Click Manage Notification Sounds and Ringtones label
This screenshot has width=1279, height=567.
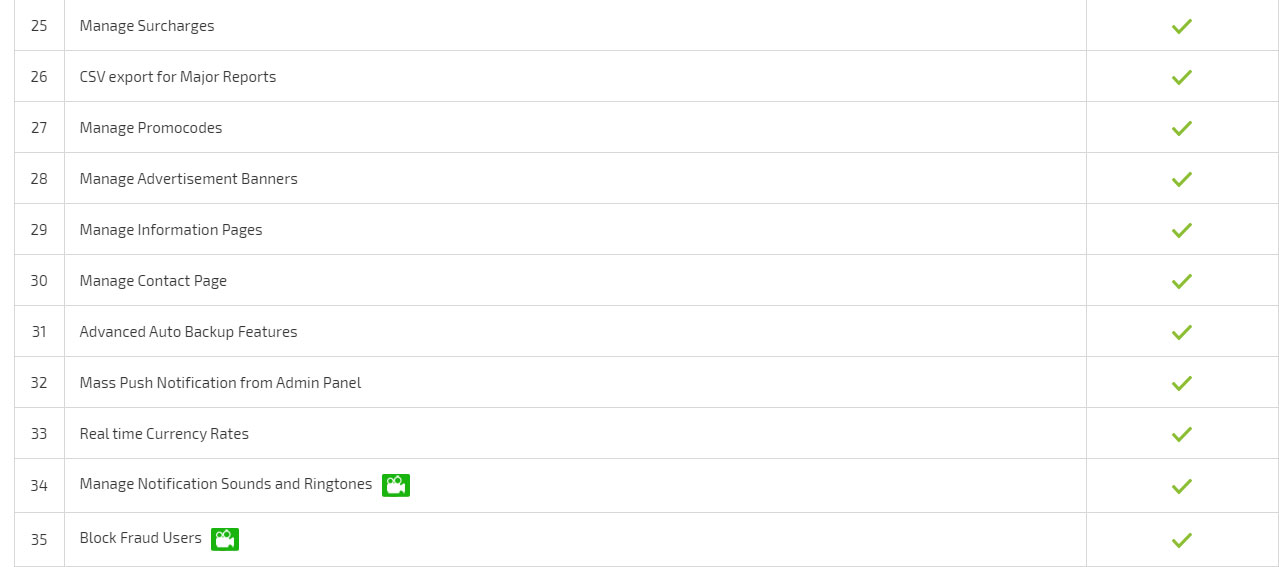click(226, 484)
